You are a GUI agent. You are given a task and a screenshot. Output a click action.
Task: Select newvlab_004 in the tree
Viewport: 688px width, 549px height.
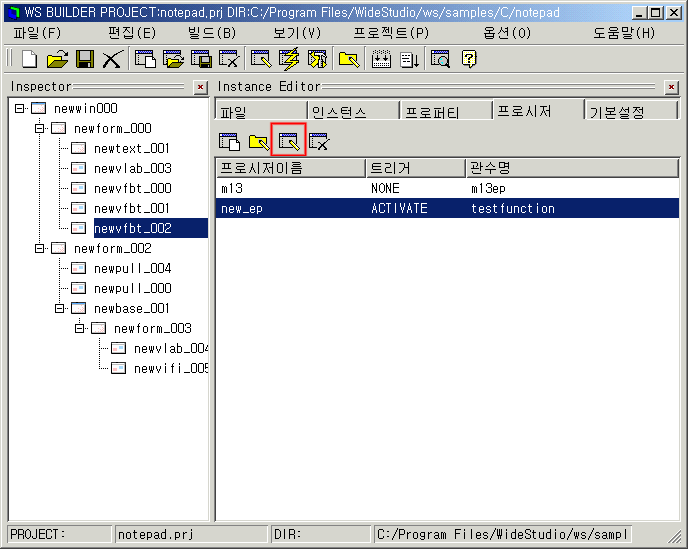171,348
